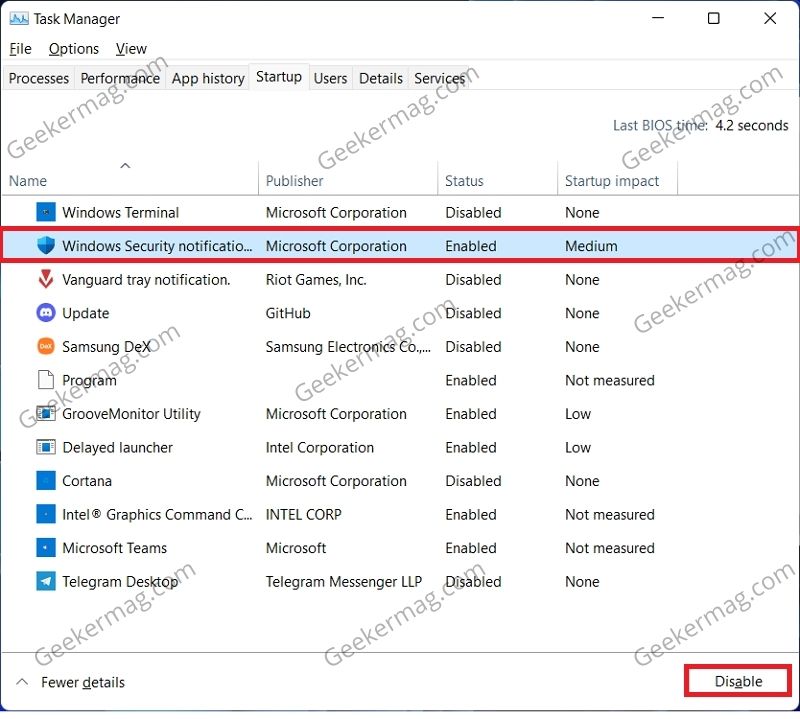Close the Task Manager window

(x=770, y=18)
